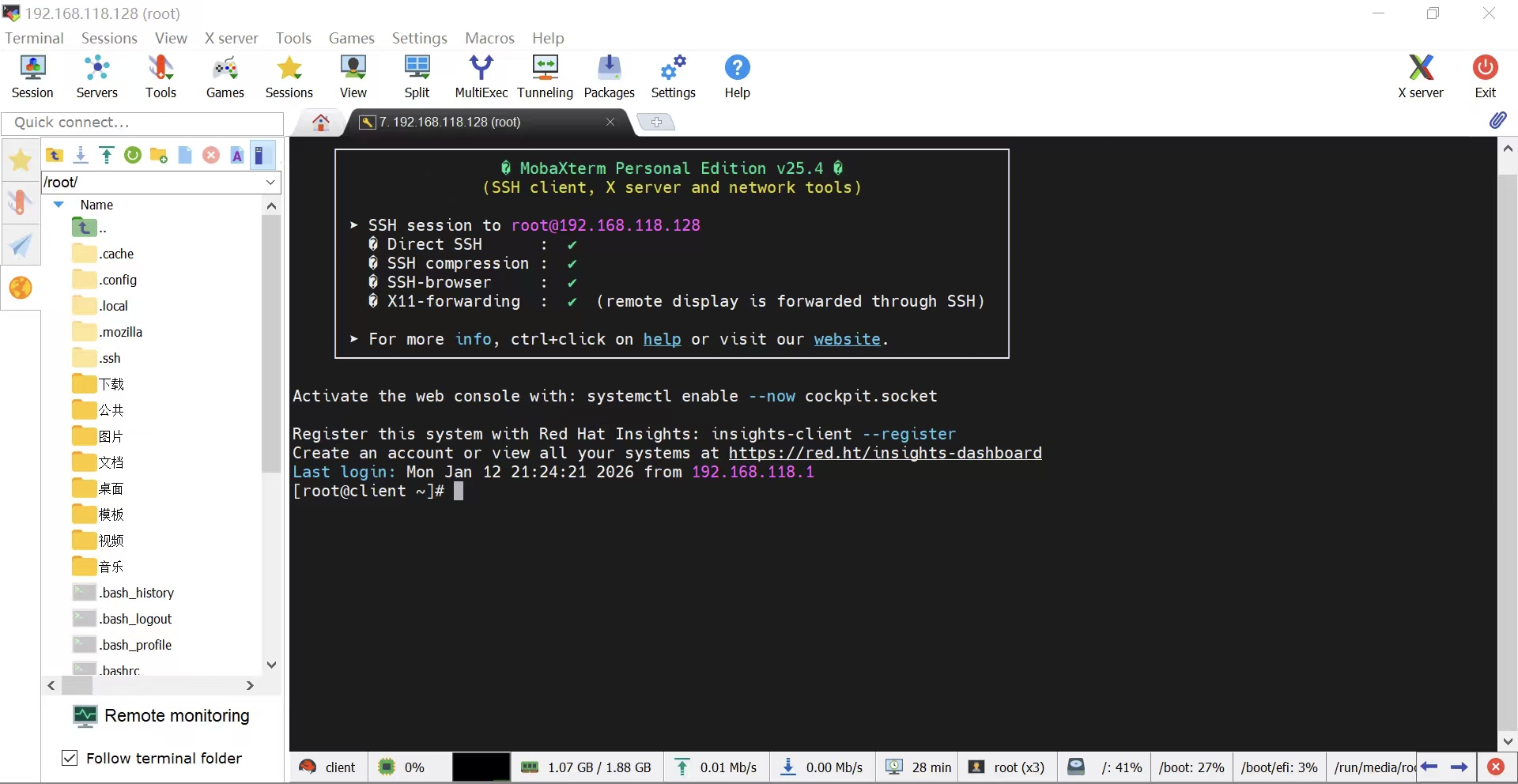Open the Games panel
This screenshot has height=784, width=1518.
(x=225, y=75)
